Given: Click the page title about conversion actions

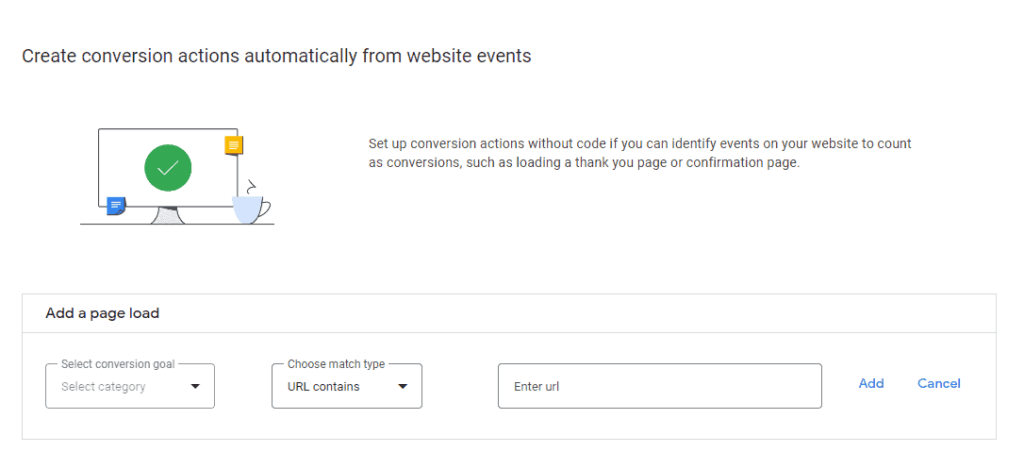Looking at the screenshot, I should 276,56.
